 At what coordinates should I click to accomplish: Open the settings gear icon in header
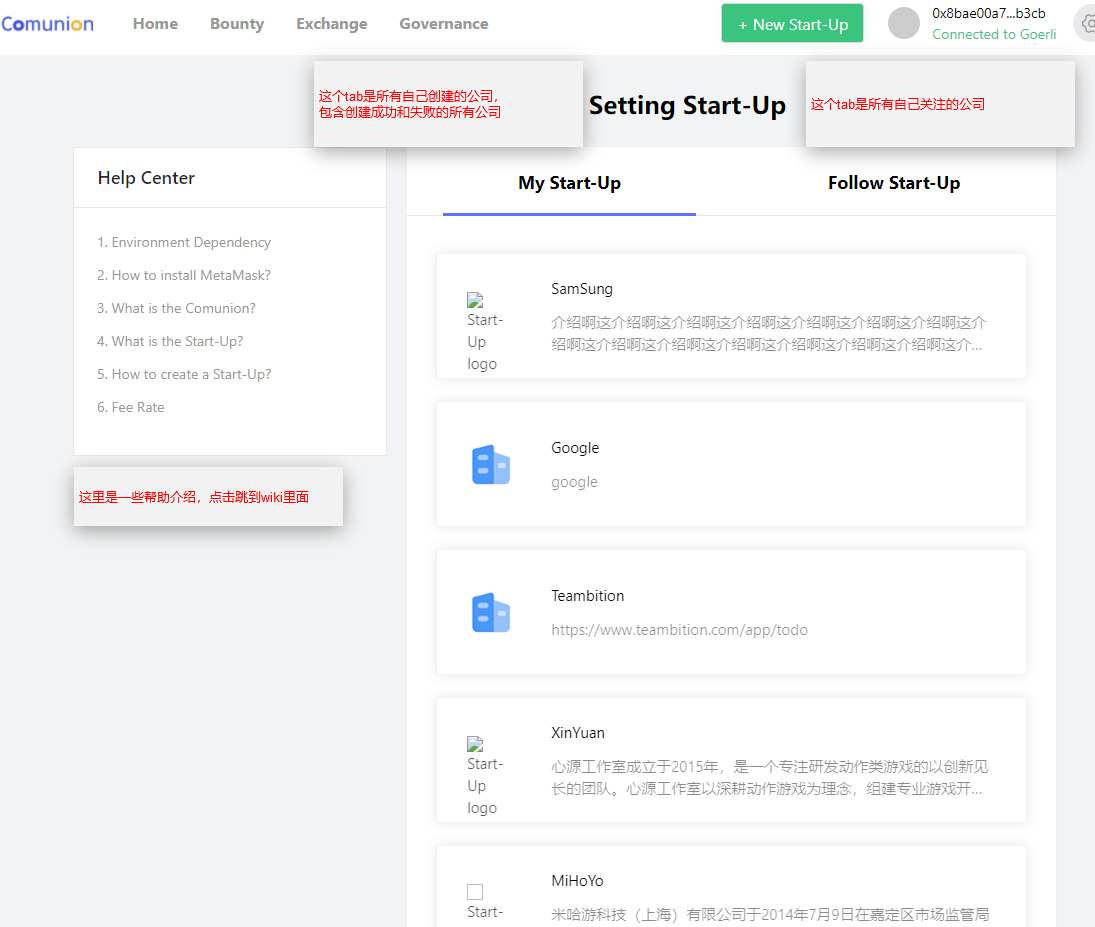pos(1087,24)
